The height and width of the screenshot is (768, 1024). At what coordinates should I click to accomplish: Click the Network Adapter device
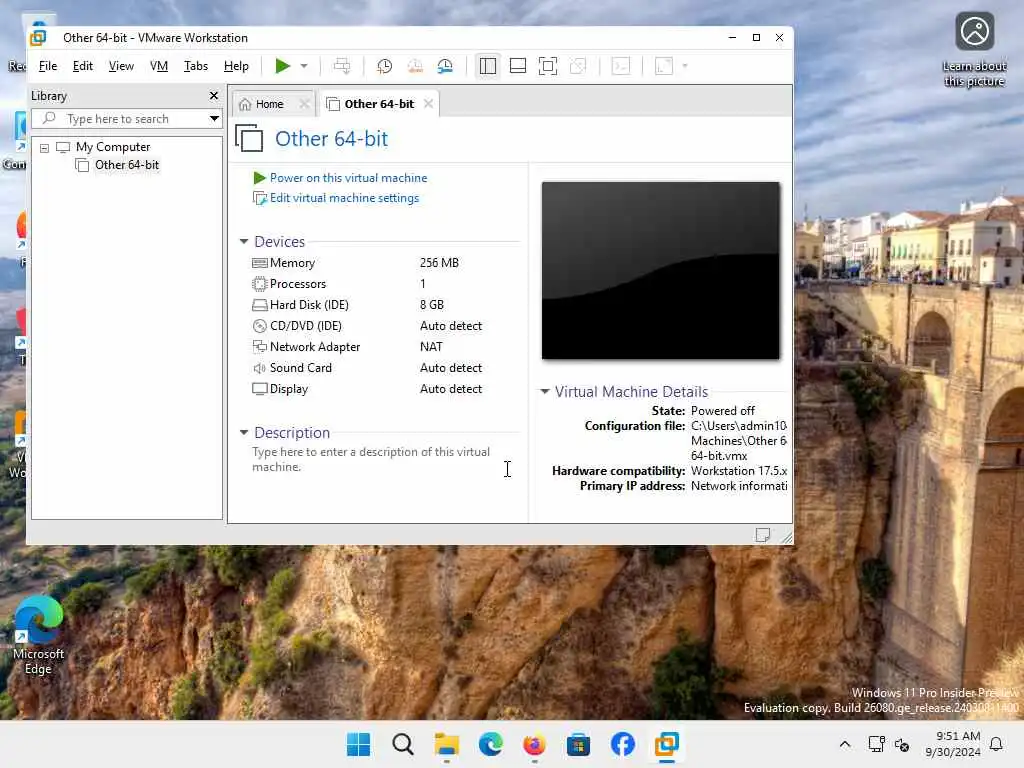[315, 347]
